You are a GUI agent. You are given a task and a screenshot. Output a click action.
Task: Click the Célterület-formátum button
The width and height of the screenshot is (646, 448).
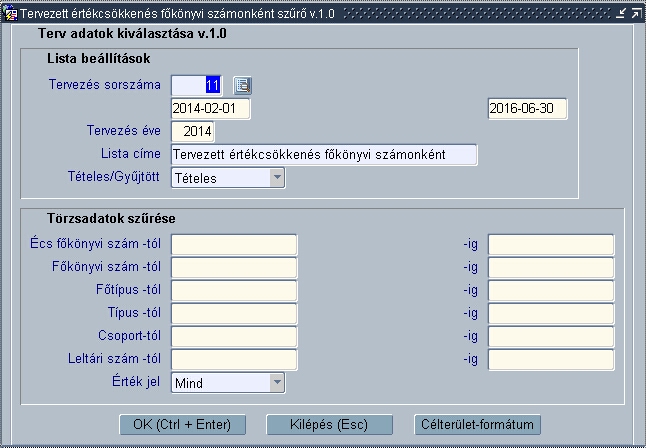[477, 425]
